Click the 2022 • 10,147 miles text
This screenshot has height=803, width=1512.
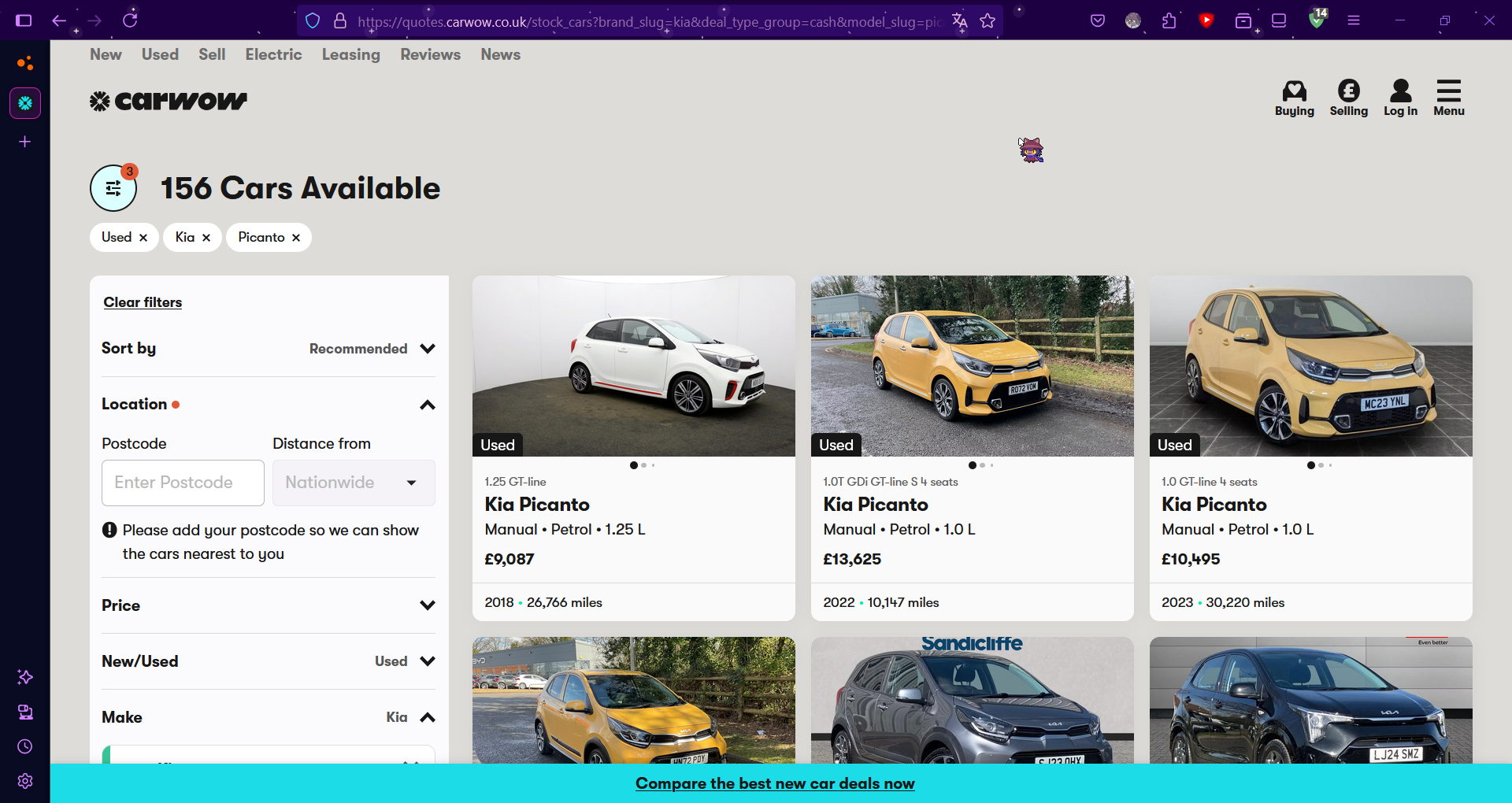[881, 602]
